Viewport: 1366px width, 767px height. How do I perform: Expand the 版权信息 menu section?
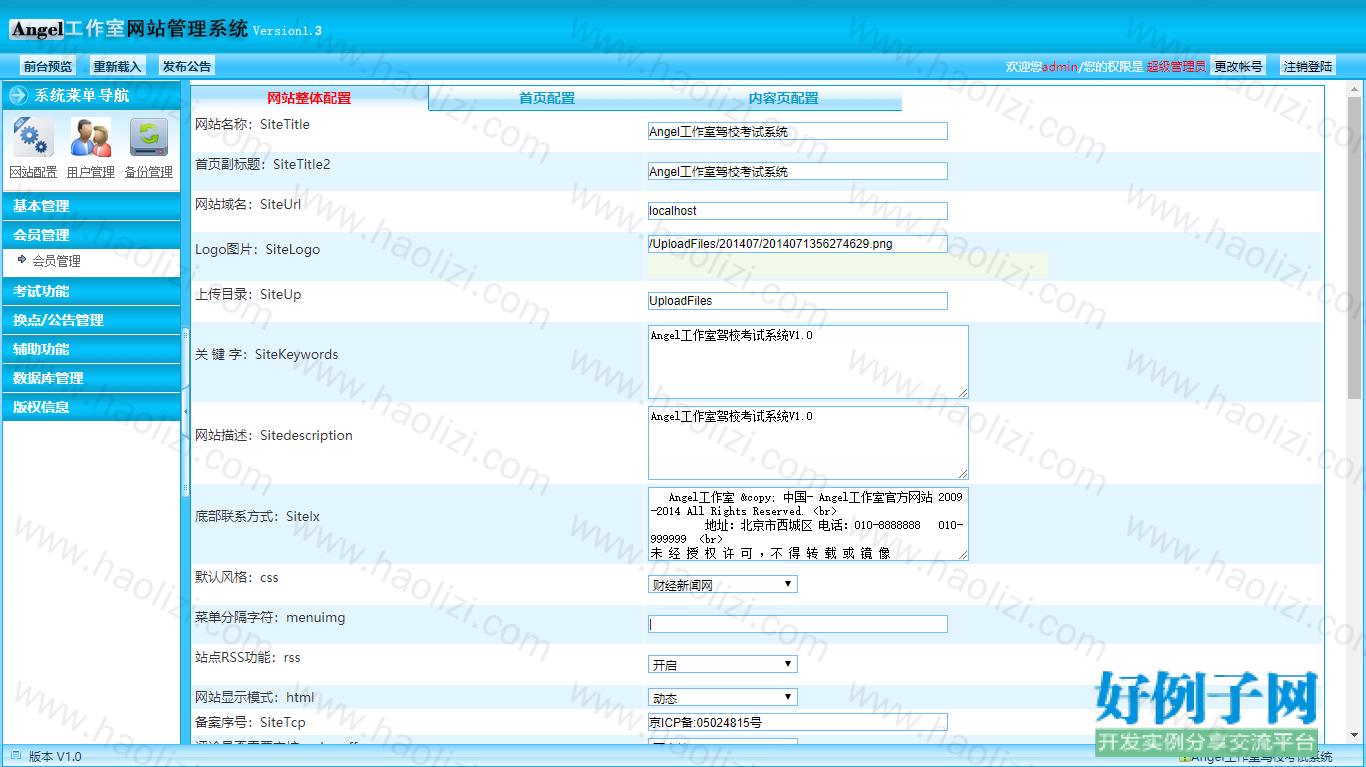(91, 407)
